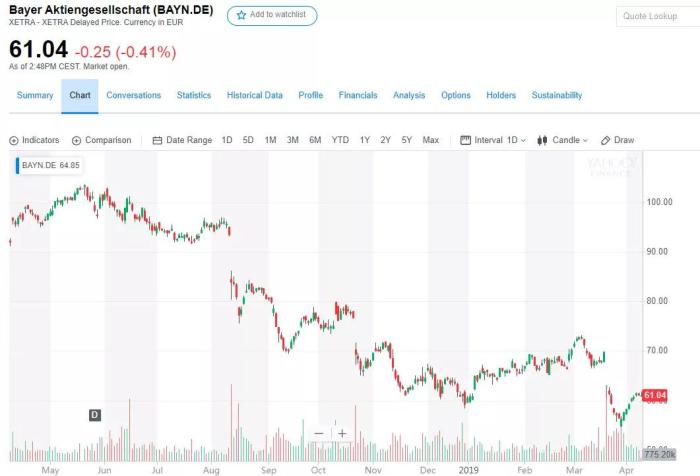
Task: Select the YTD time range
Action: 340,140
